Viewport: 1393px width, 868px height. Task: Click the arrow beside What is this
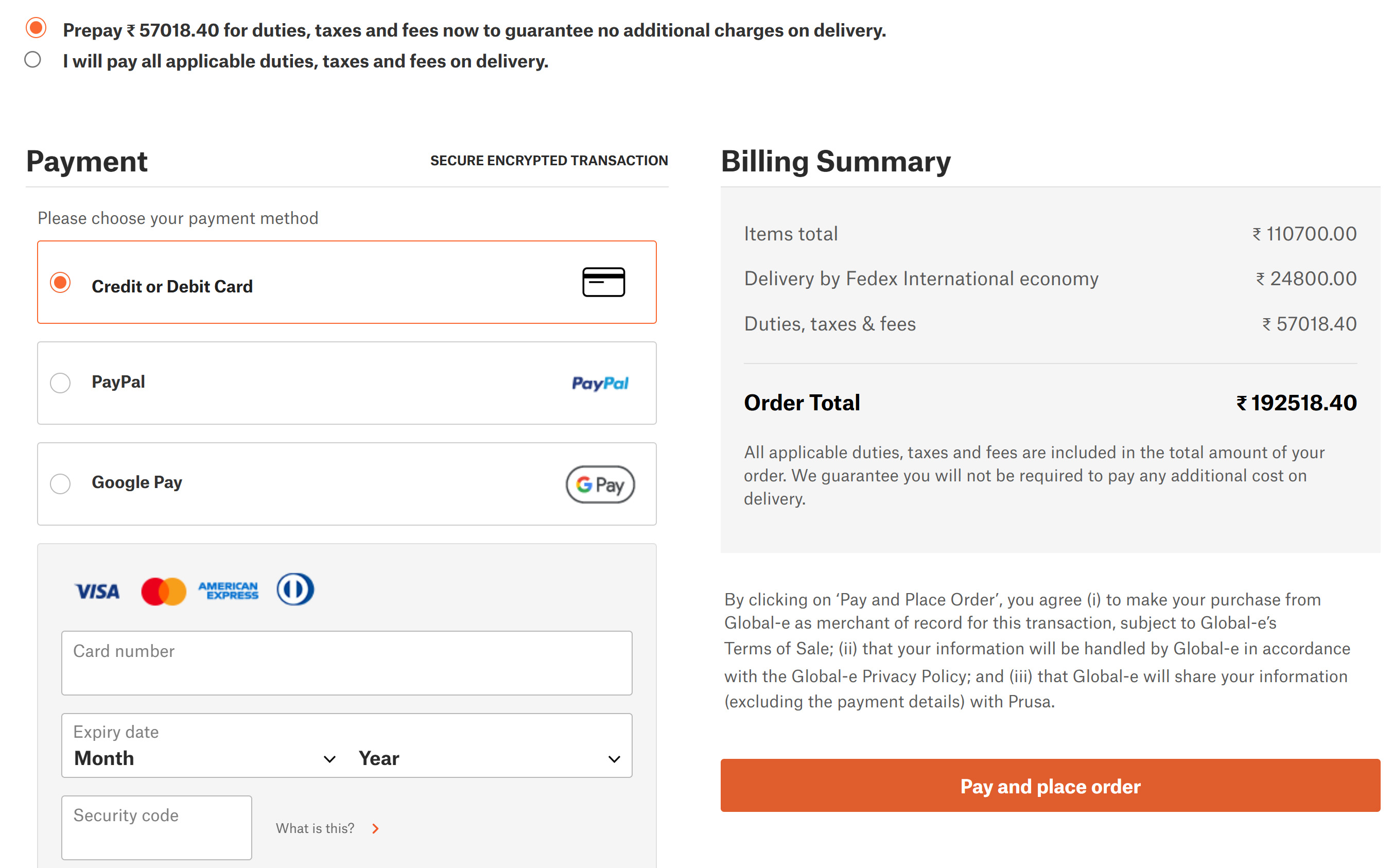pos(375,828)
